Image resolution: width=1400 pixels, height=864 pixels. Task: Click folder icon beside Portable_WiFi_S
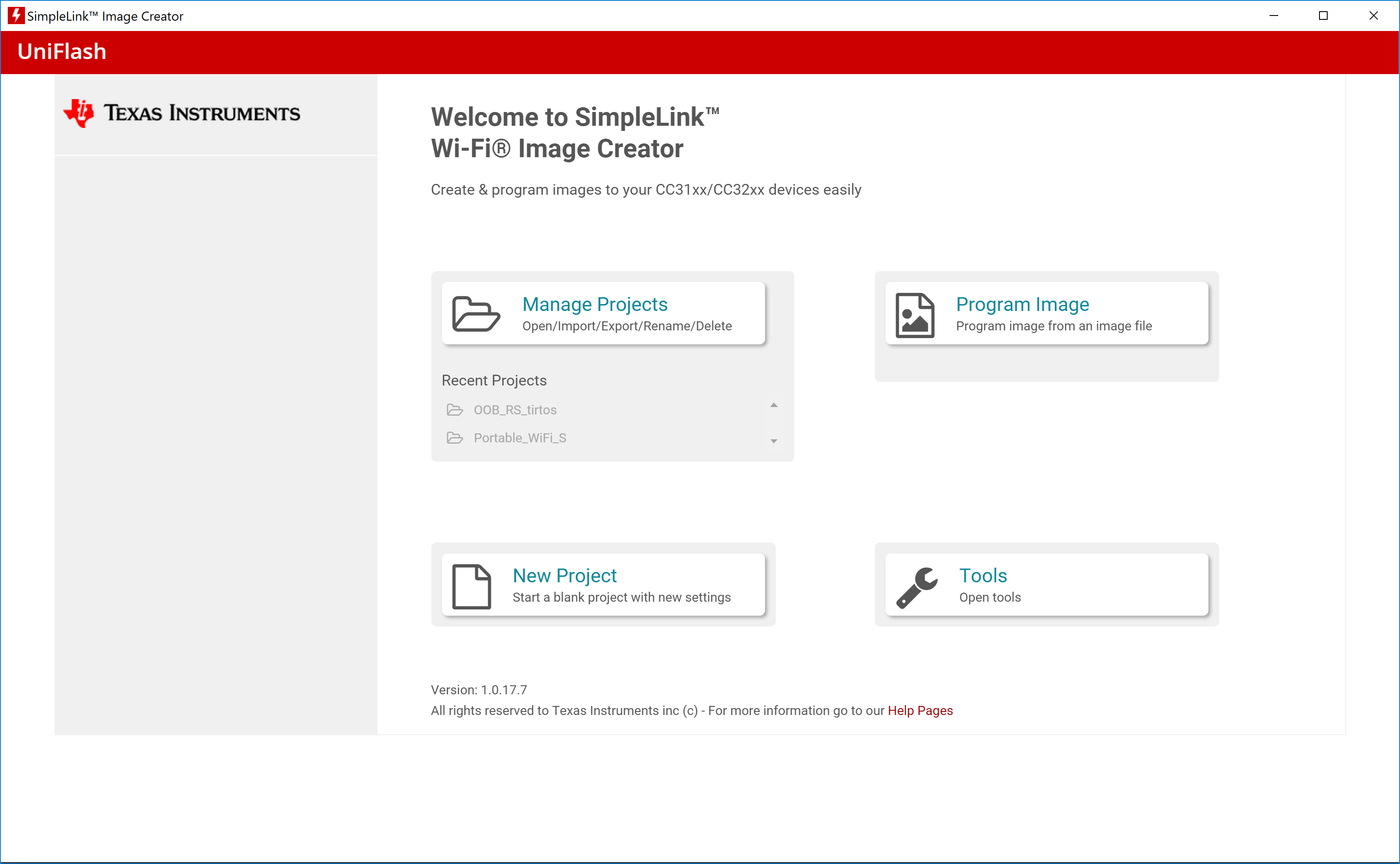pos(455,438)
